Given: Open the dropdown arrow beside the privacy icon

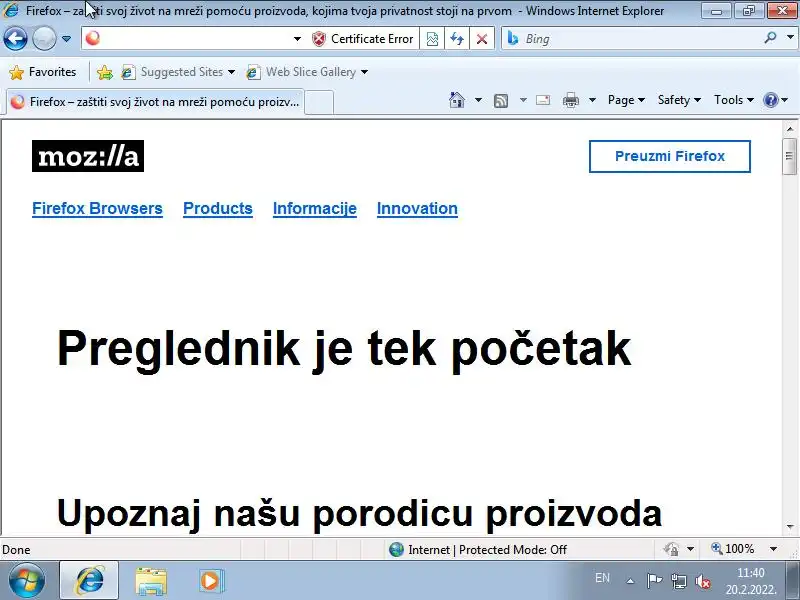Looking at the screenshot, I should (x=690, y=549).
